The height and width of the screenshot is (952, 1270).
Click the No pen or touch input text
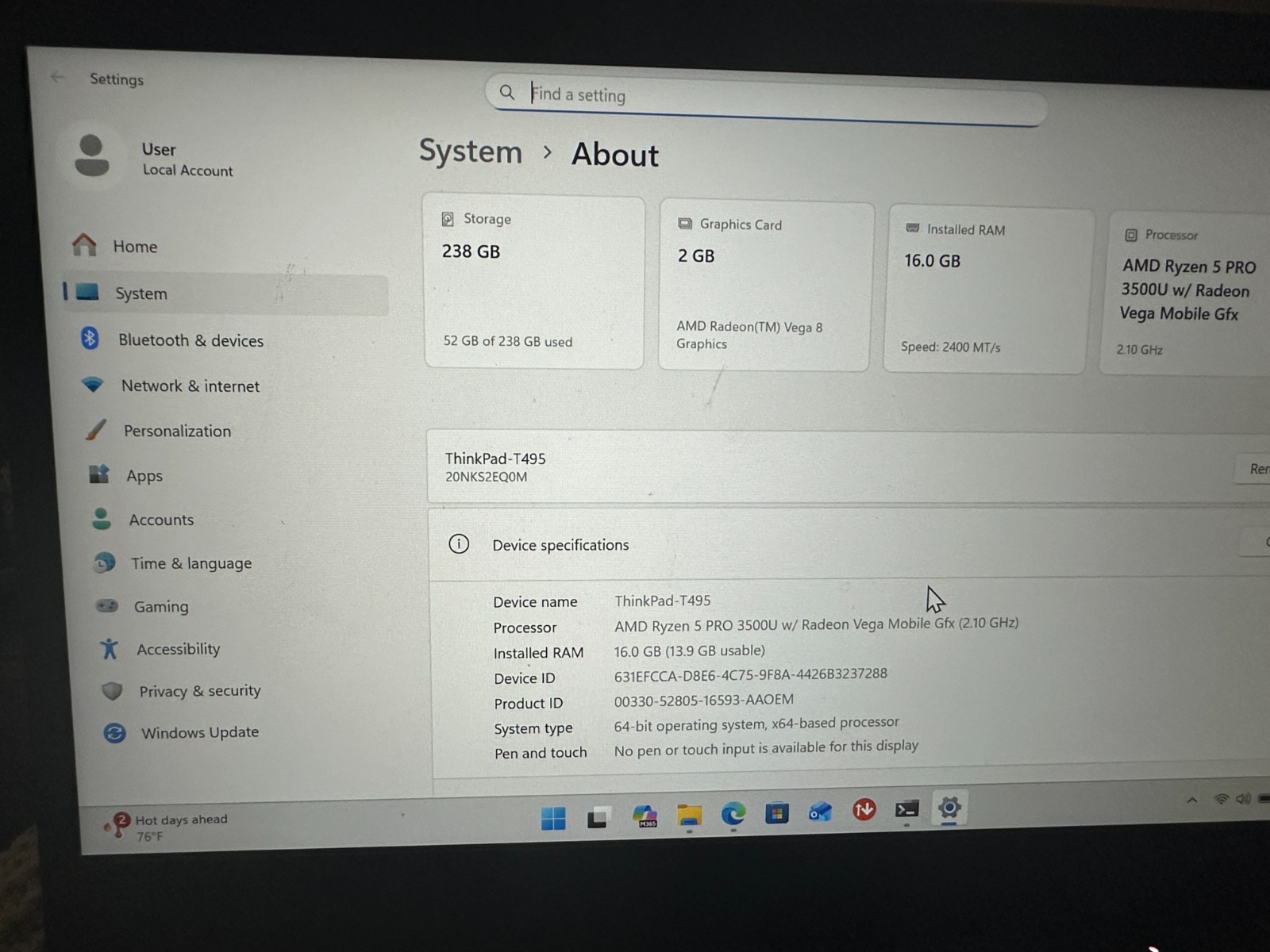click(765, 748)
